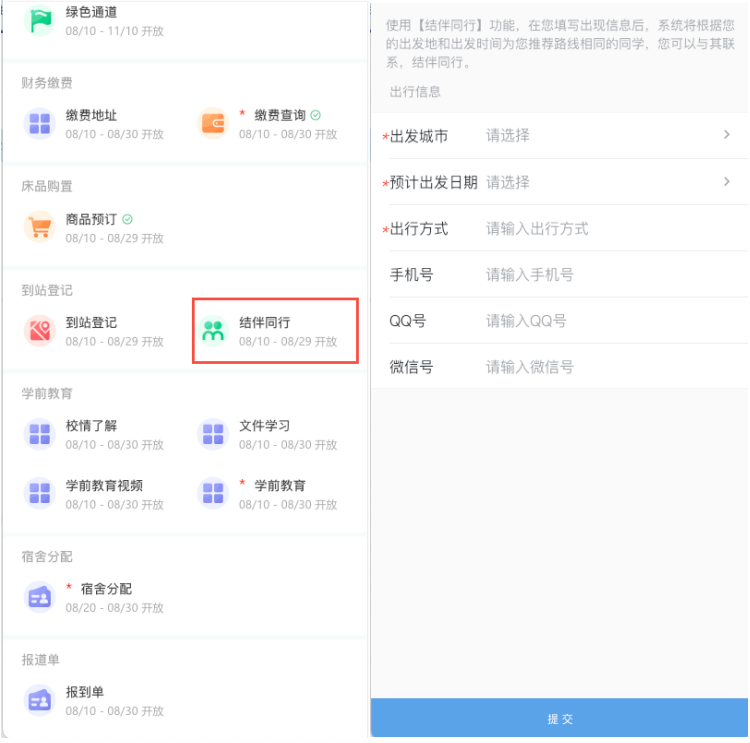Click the 预计出发日期 field label
Image resolution: width=750 pixels, height=743 pixels.
pyautogui.click(x=433, y=182)
